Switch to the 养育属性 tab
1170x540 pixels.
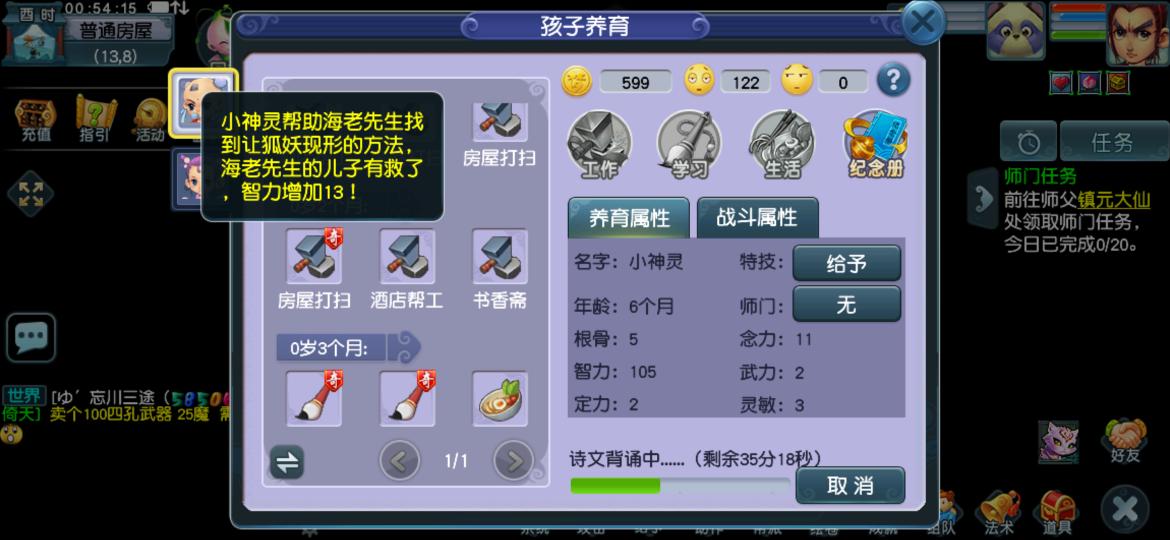coord(629,218)
